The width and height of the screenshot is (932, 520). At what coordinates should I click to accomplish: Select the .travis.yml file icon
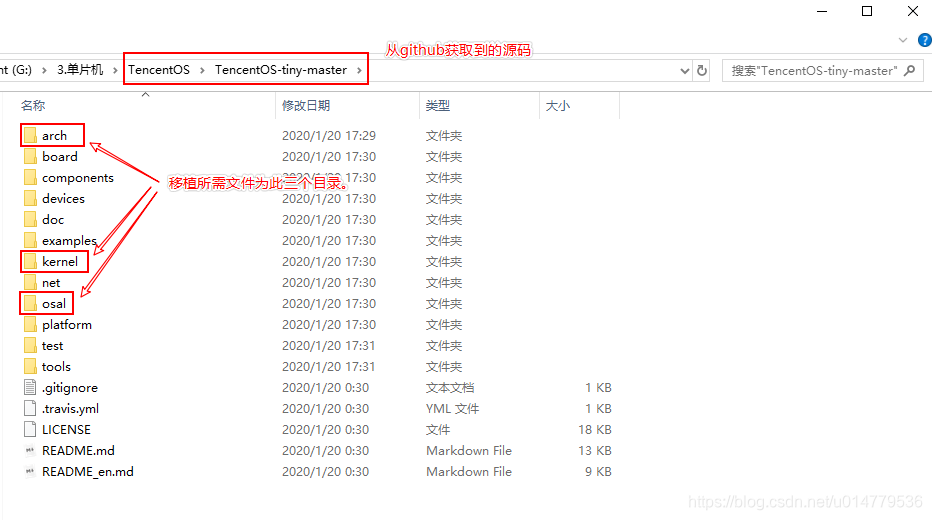[30, 408]
